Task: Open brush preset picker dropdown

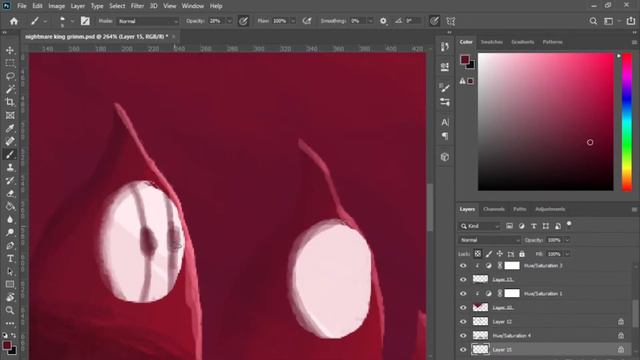Action: [72, 21]
